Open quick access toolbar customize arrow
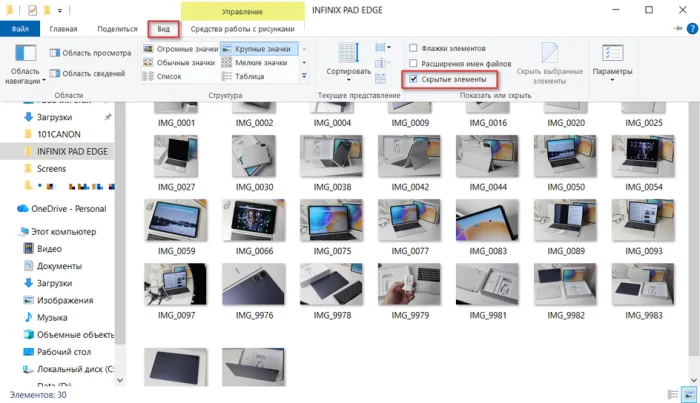The height and width of the screenshot is (403, 700). (60, 10)
